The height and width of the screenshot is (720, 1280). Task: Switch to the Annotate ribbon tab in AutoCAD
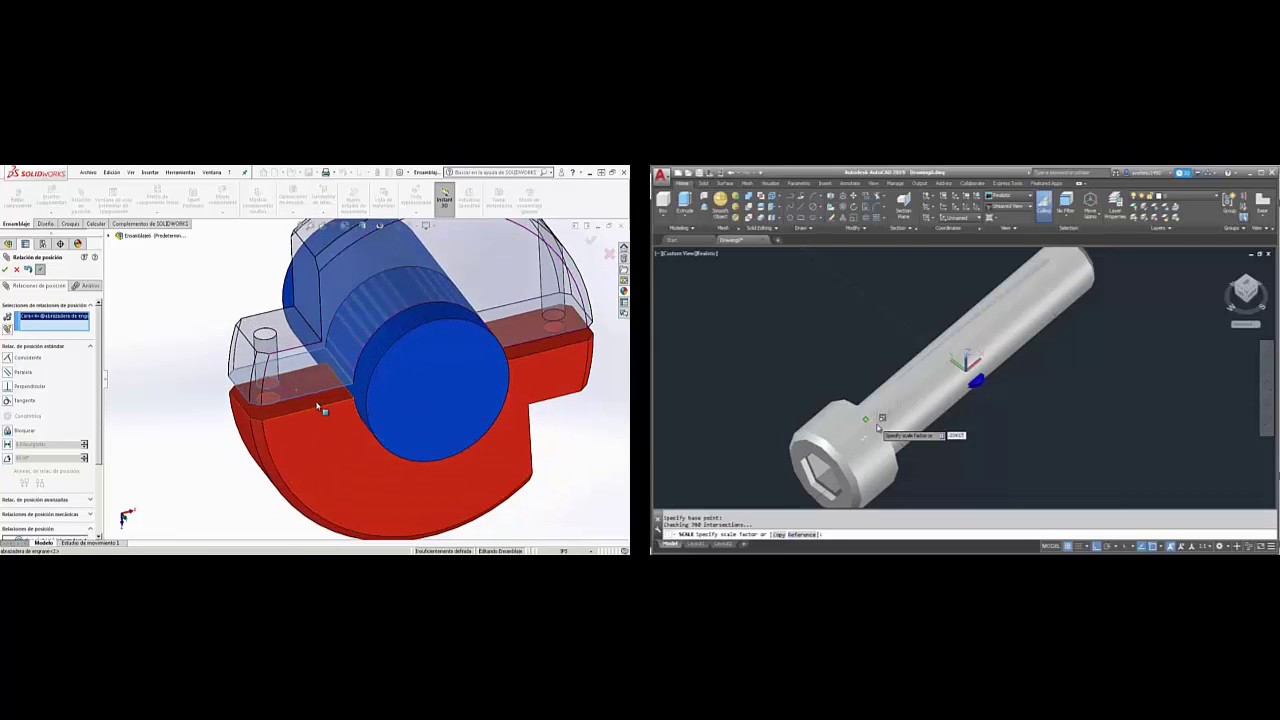[850, 183]
